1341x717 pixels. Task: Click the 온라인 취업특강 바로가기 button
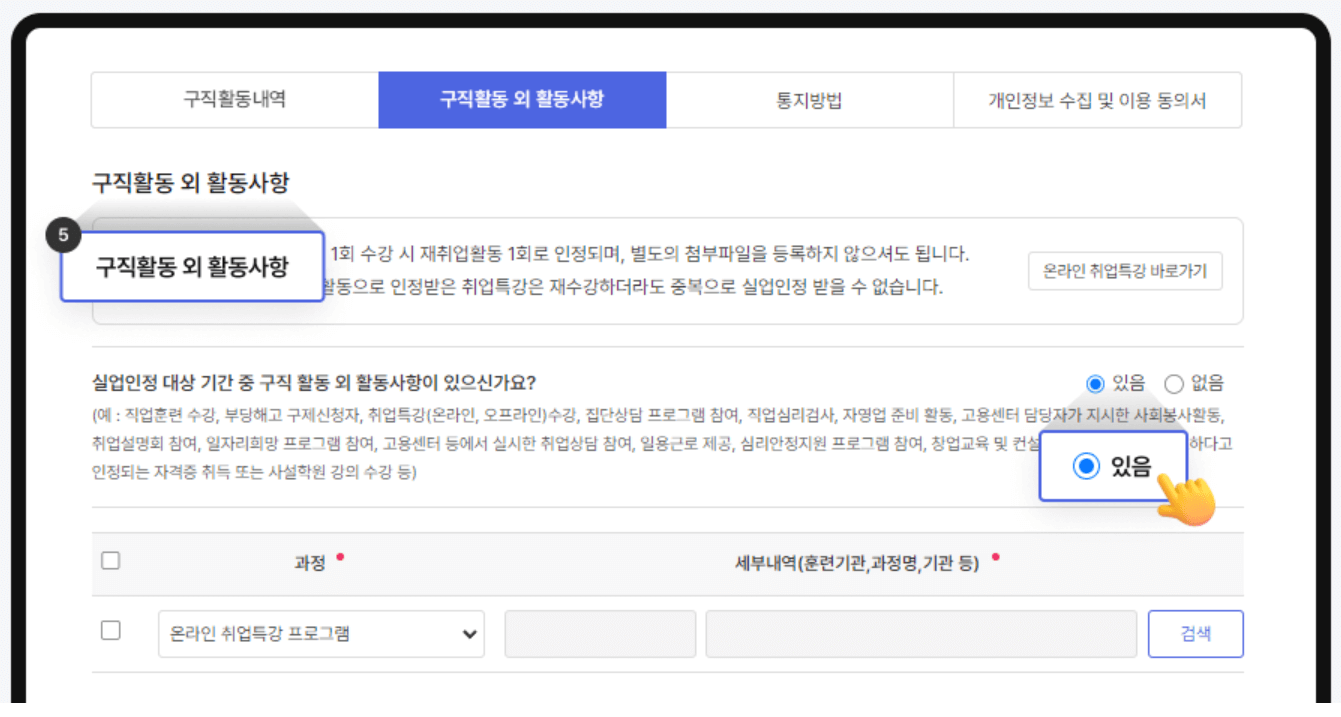[x=1125, y=270]
